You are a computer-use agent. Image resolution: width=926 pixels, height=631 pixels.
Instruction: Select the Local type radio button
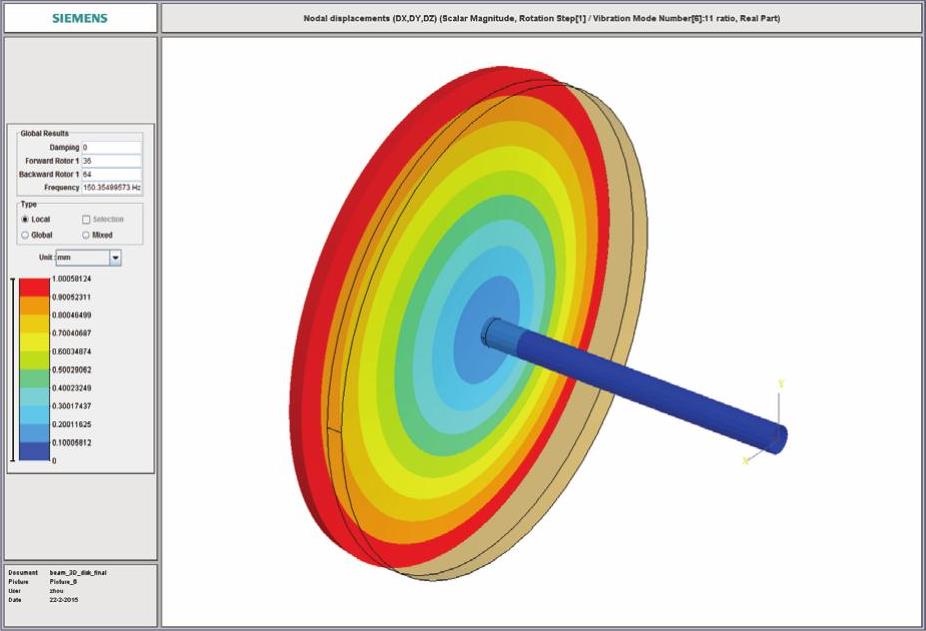tap(25, 219)
